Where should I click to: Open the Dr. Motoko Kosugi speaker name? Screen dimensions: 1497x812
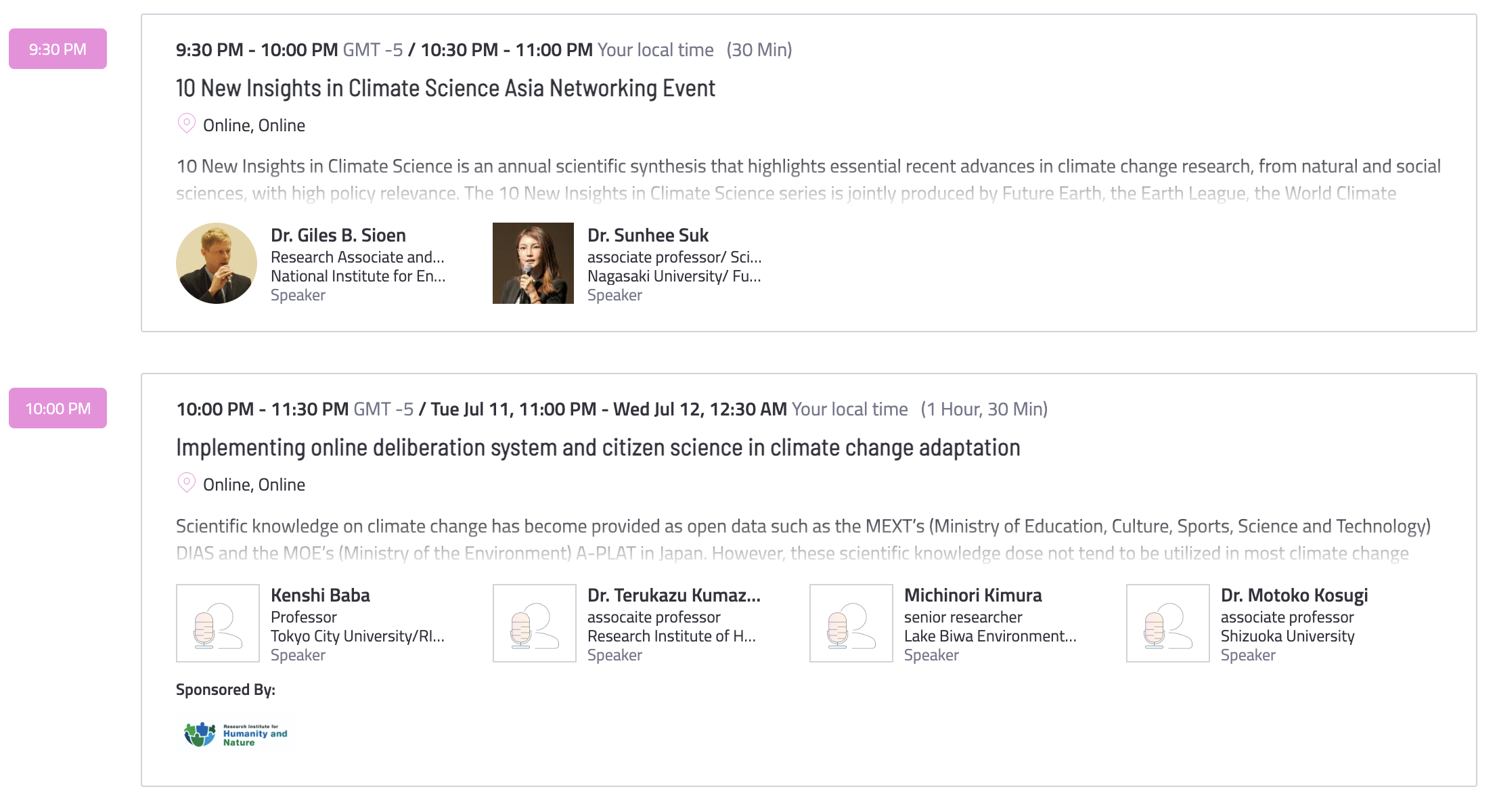point(1294,595)
